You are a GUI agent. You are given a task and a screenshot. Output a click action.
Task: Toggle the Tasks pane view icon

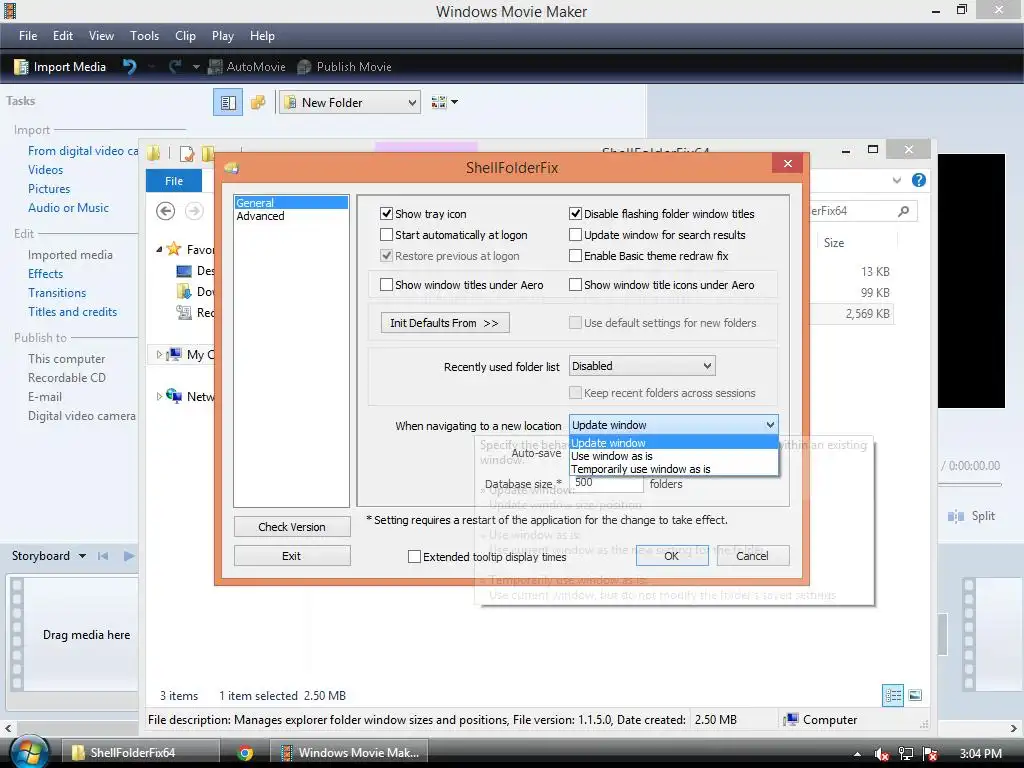[228, 103]
